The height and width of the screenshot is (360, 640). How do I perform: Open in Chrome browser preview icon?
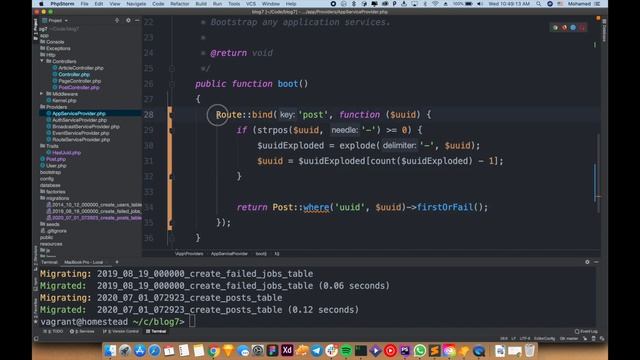(555, 27)
